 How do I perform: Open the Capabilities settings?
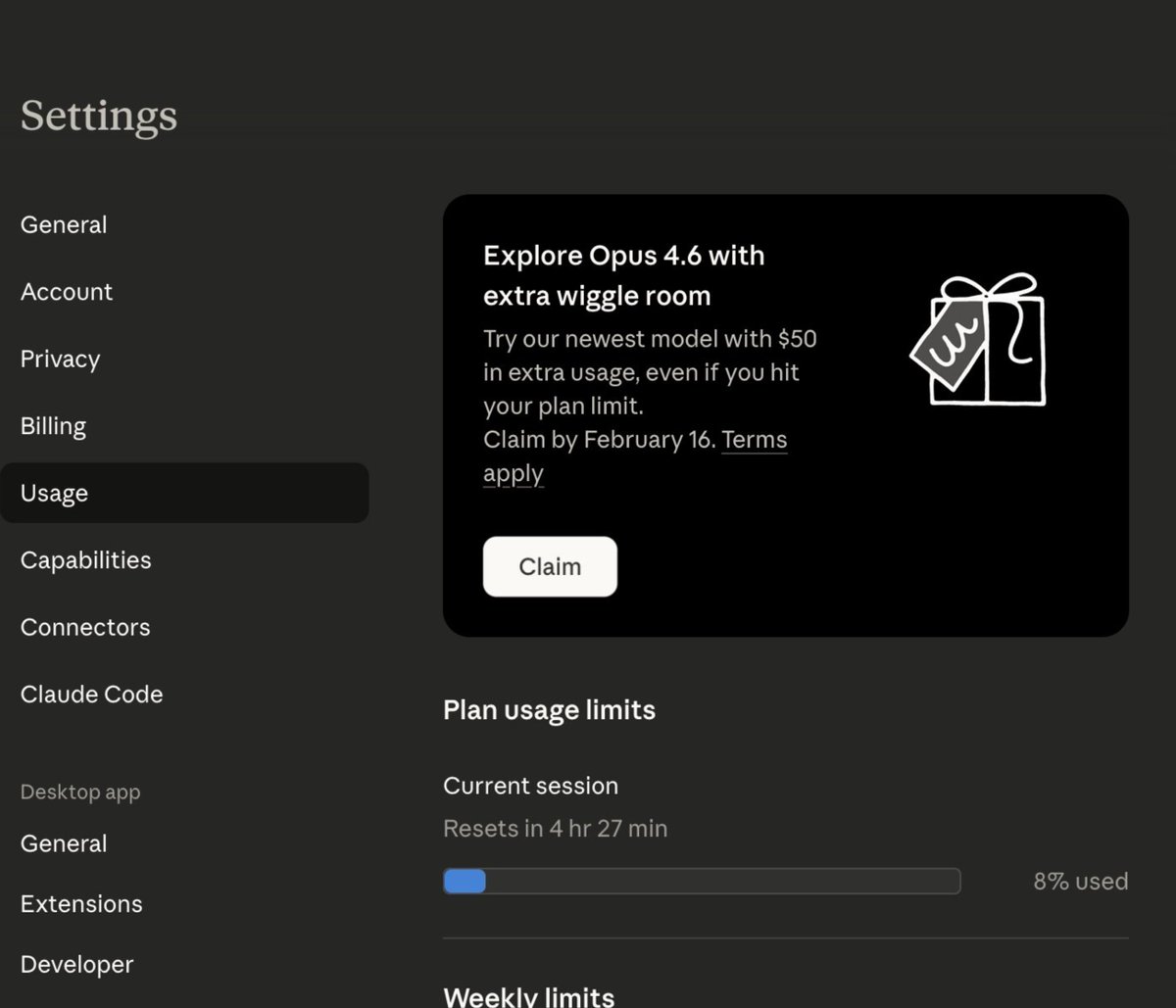[85, 560]
